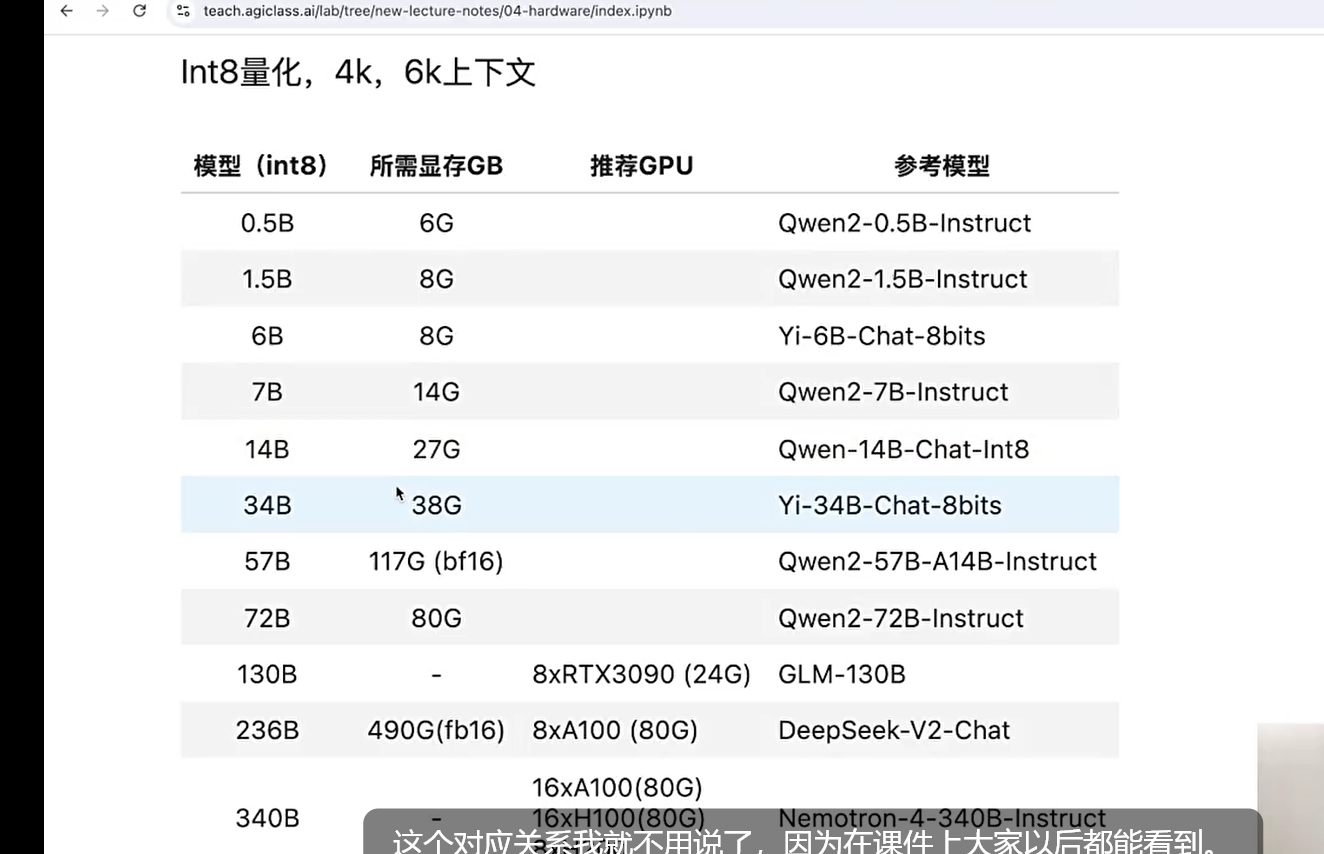This screenshot has height=854, width=1324.
Task: Select Qwen-14B-Chat-Int8 cell
Action: tap(904, 449)
